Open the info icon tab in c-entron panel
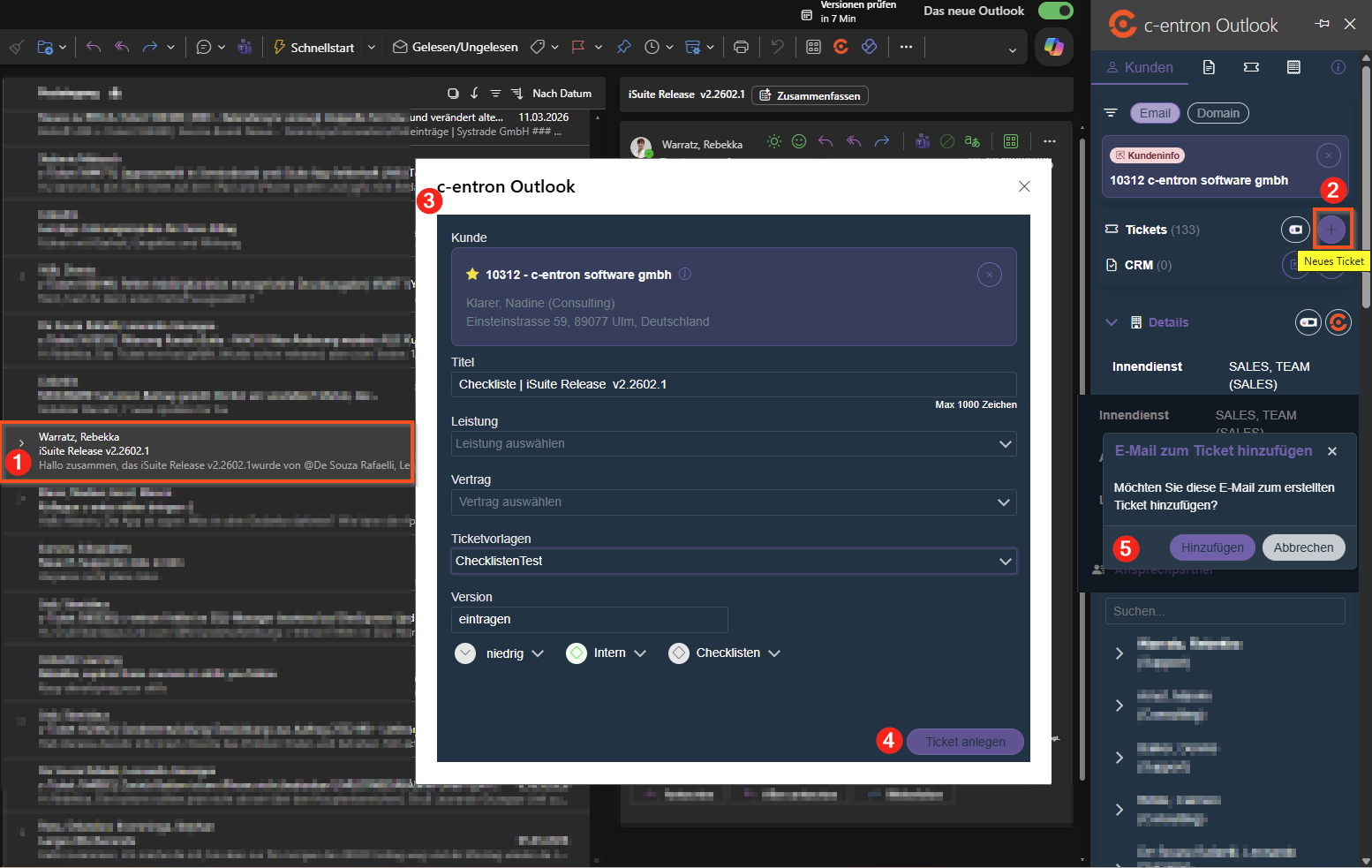This screenshot has height=868, width=1372. coord(1338,67)
